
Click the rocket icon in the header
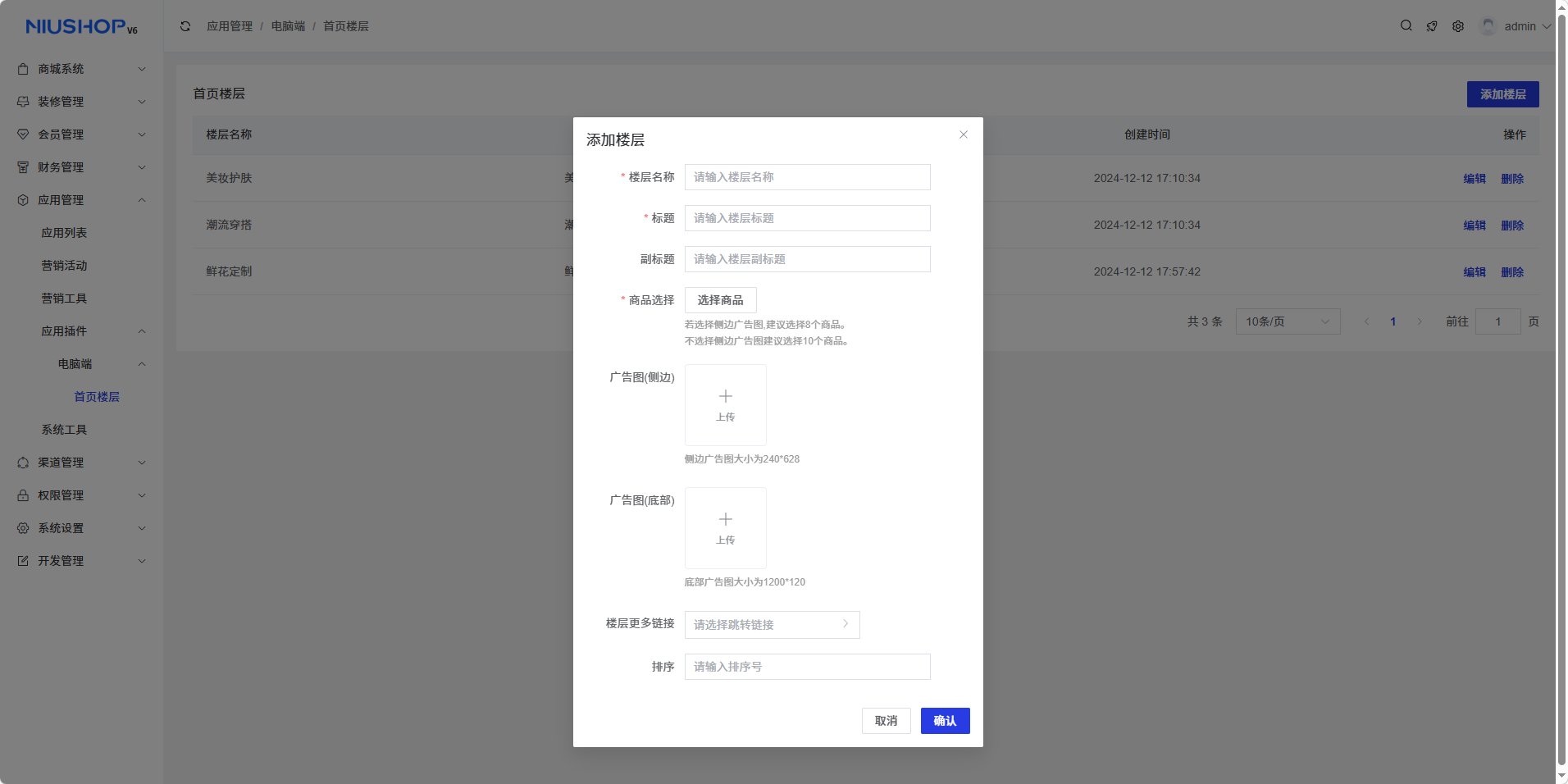pyautogui.click(x=1432, y=26)
